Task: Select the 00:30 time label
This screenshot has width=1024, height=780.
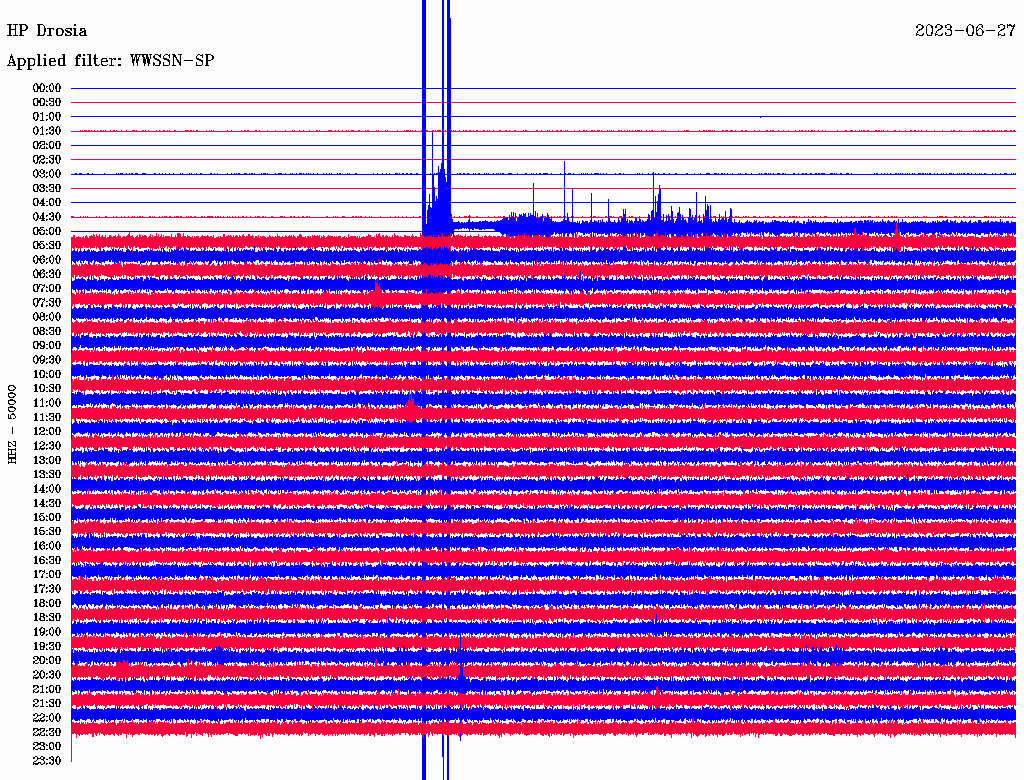Action: tap(47, 103)
